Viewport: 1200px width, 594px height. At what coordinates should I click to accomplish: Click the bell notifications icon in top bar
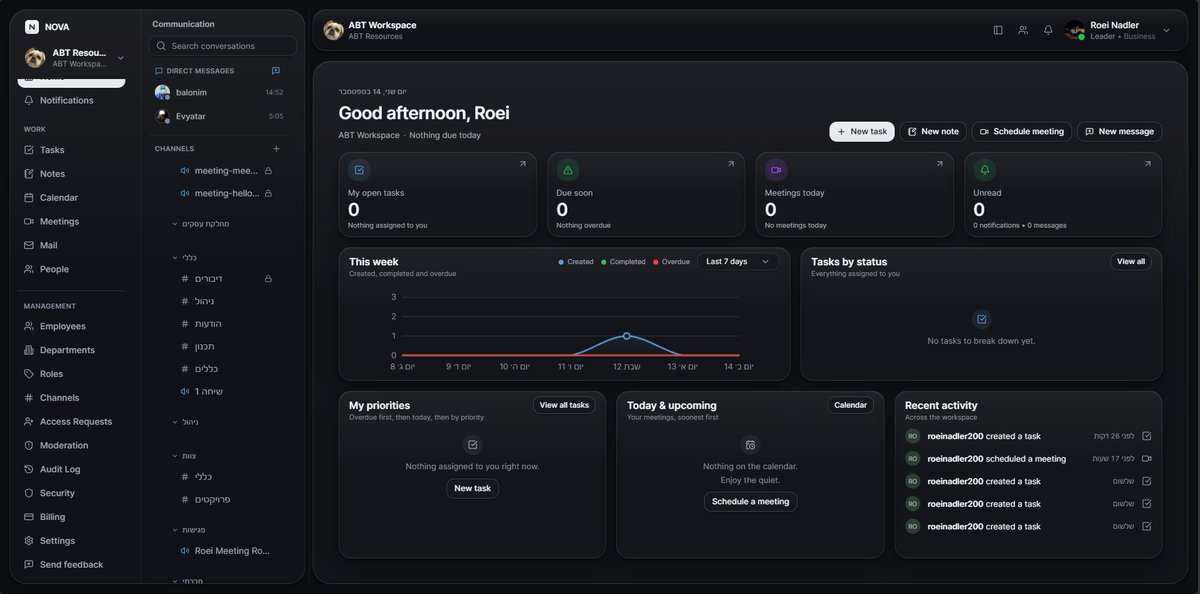pos(1048,30)
